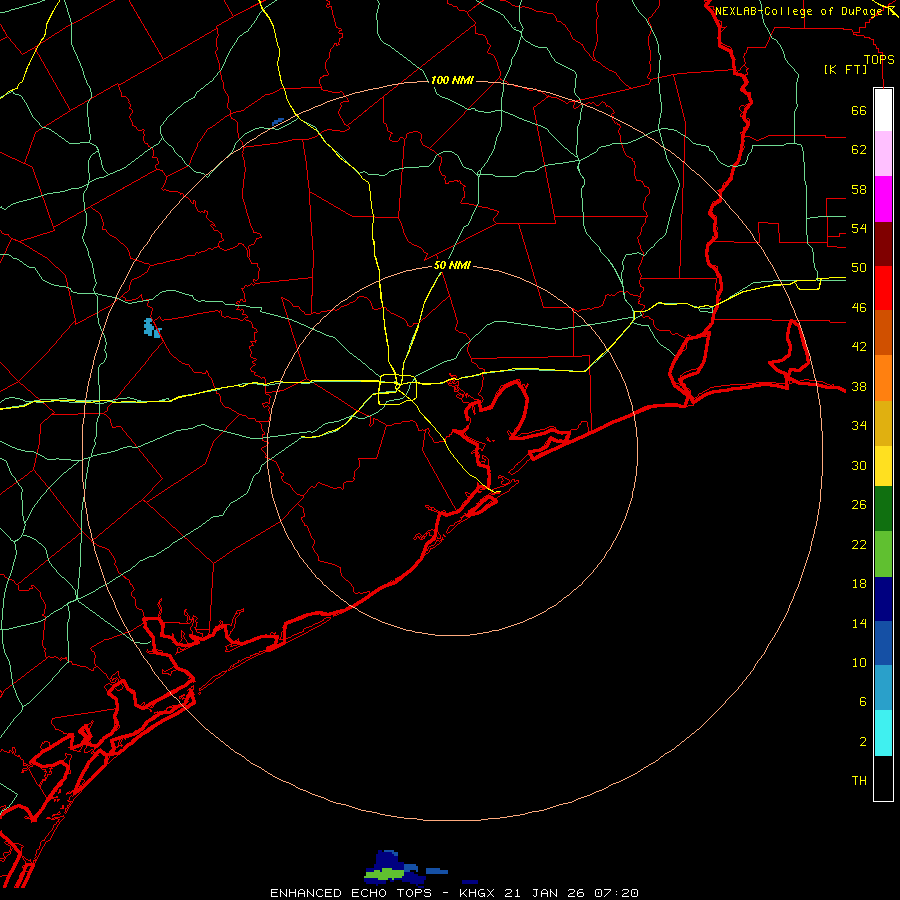Click the "30" legend value

pos(859,465)
